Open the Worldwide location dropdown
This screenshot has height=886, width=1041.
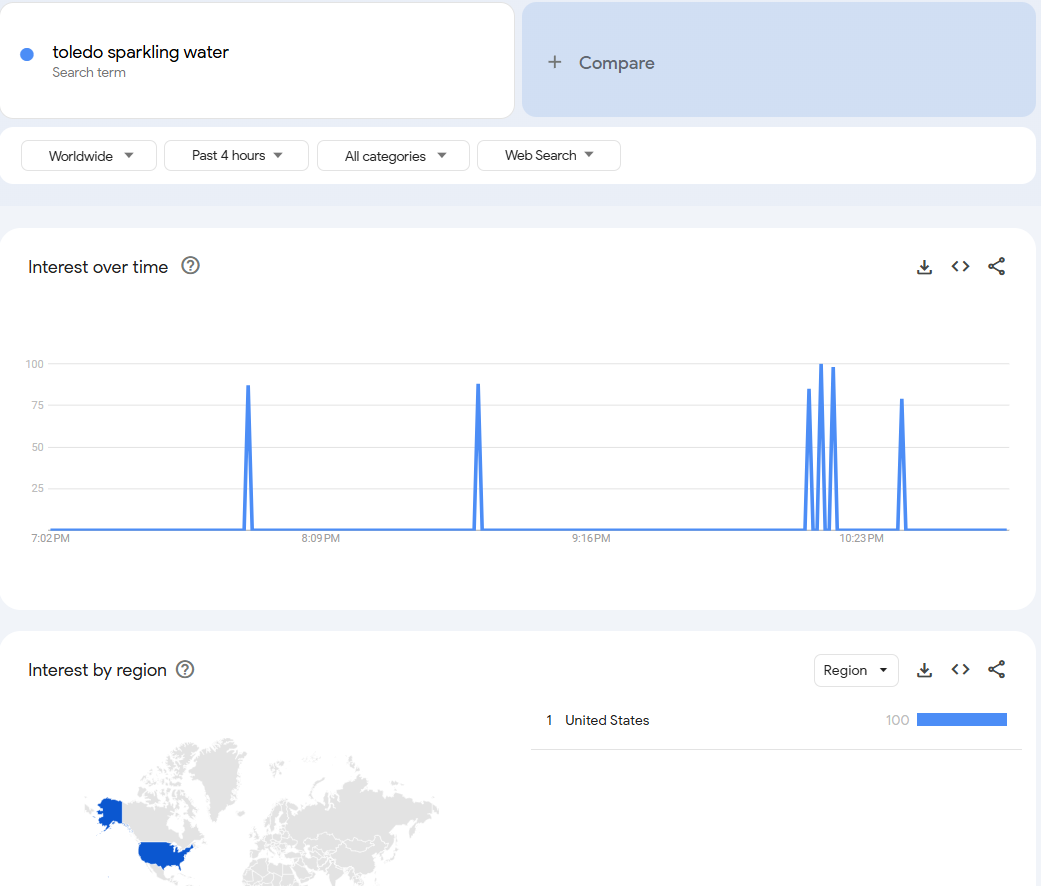coord(89,156)
